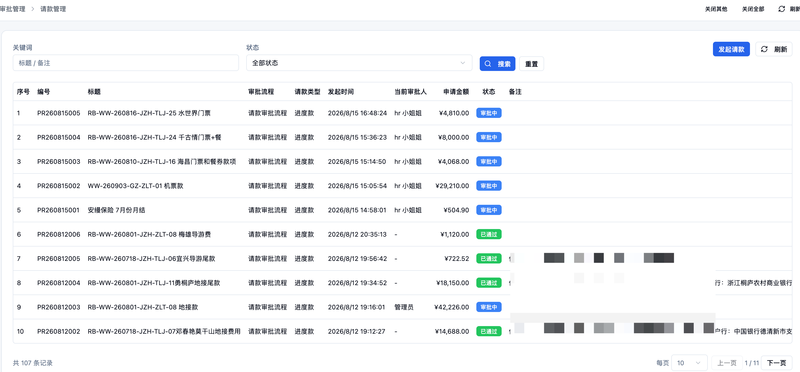Select record number PR260815002

(x=59, y=186)
